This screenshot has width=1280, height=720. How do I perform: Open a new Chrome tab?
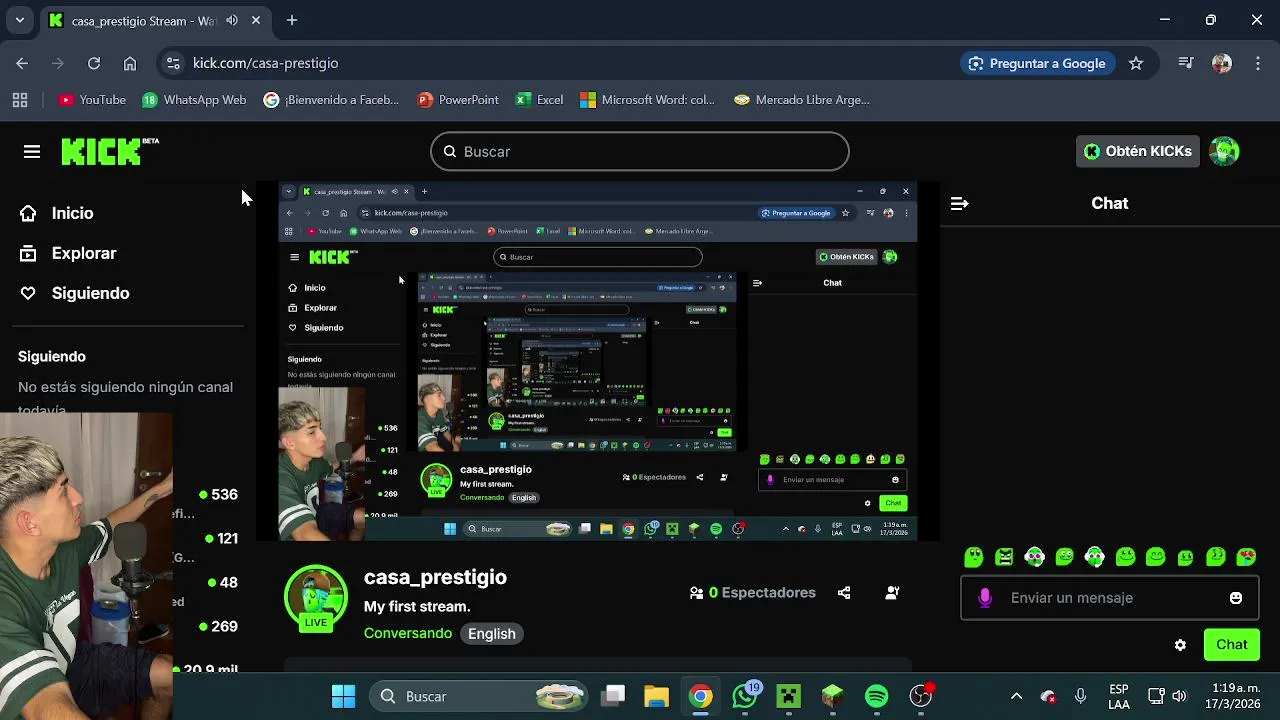click(292, 20)
